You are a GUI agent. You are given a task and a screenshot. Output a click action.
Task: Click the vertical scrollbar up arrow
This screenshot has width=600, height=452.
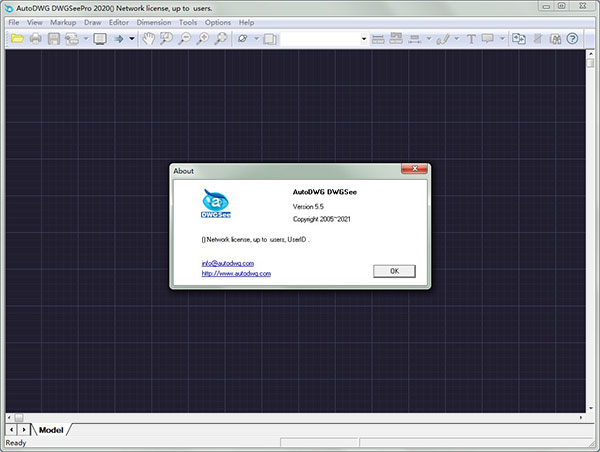coord(590,54)
